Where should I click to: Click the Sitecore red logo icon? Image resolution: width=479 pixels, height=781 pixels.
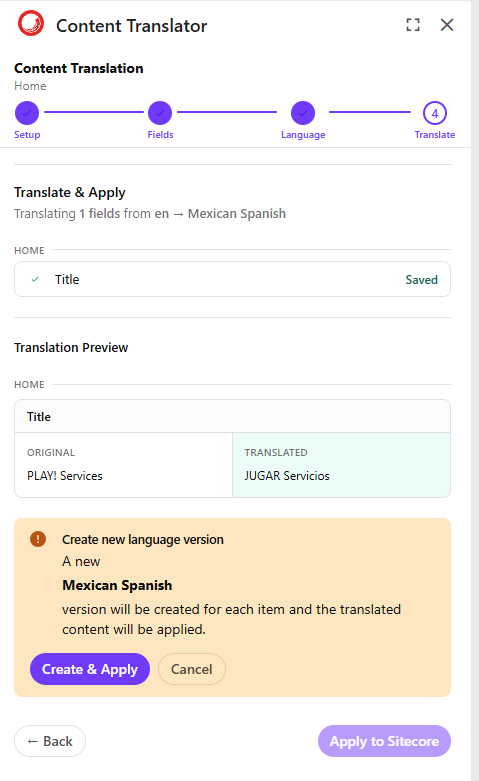[31, 23]
